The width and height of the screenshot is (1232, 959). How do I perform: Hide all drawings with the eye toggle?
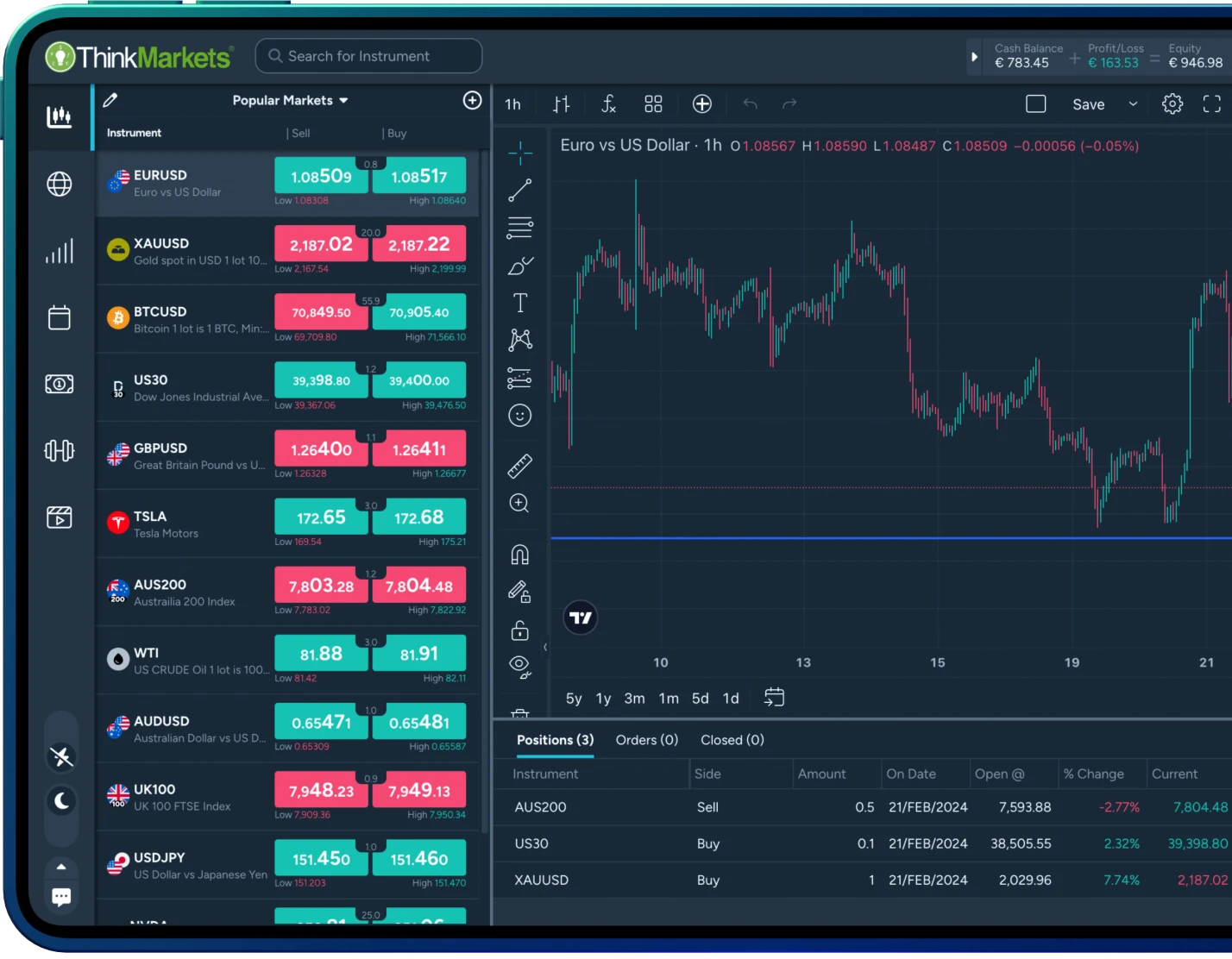(519, 665)
